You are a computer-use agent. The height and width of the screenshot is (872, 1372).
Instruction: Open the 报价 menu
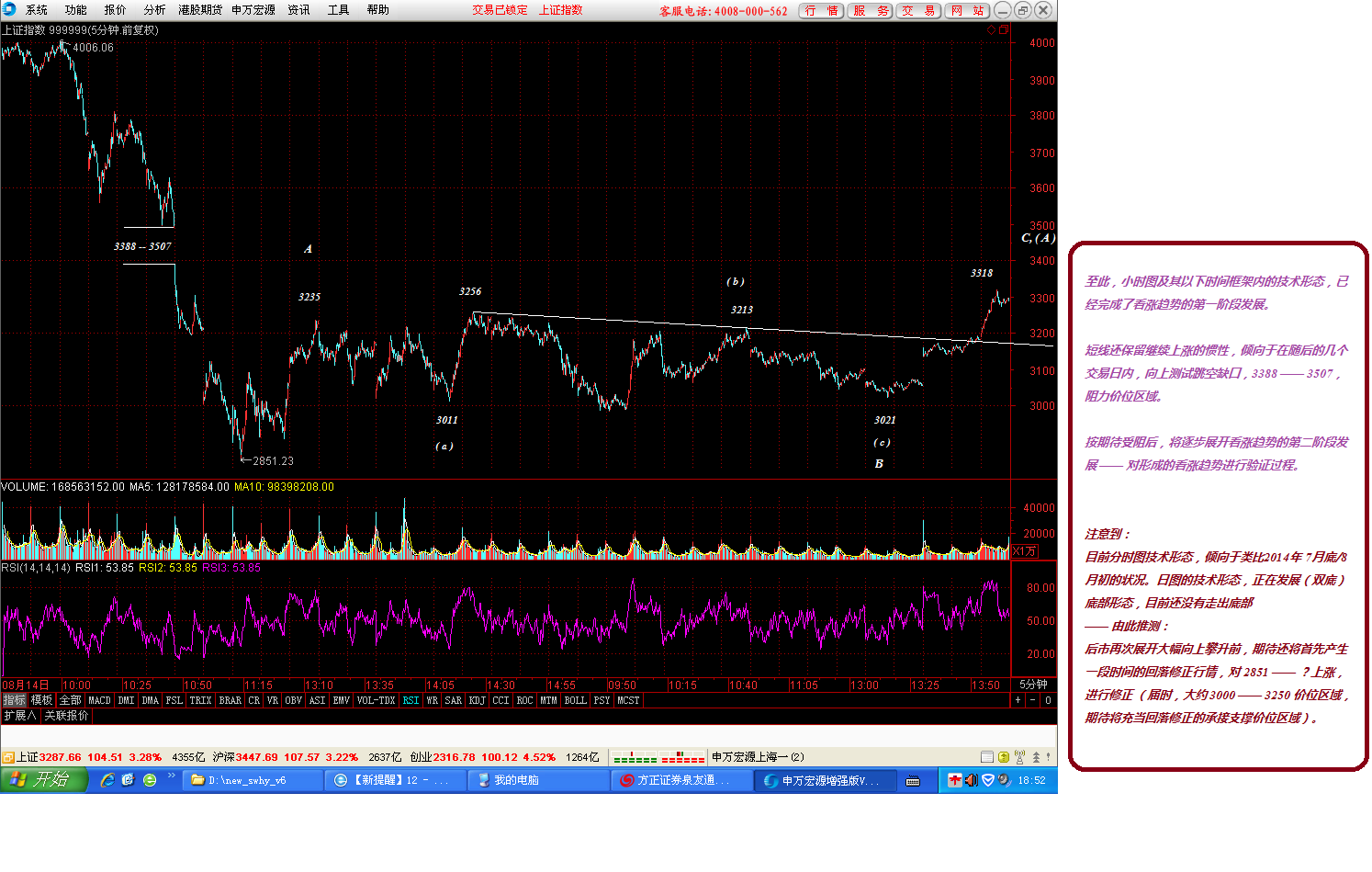click(x=115, y=10)
